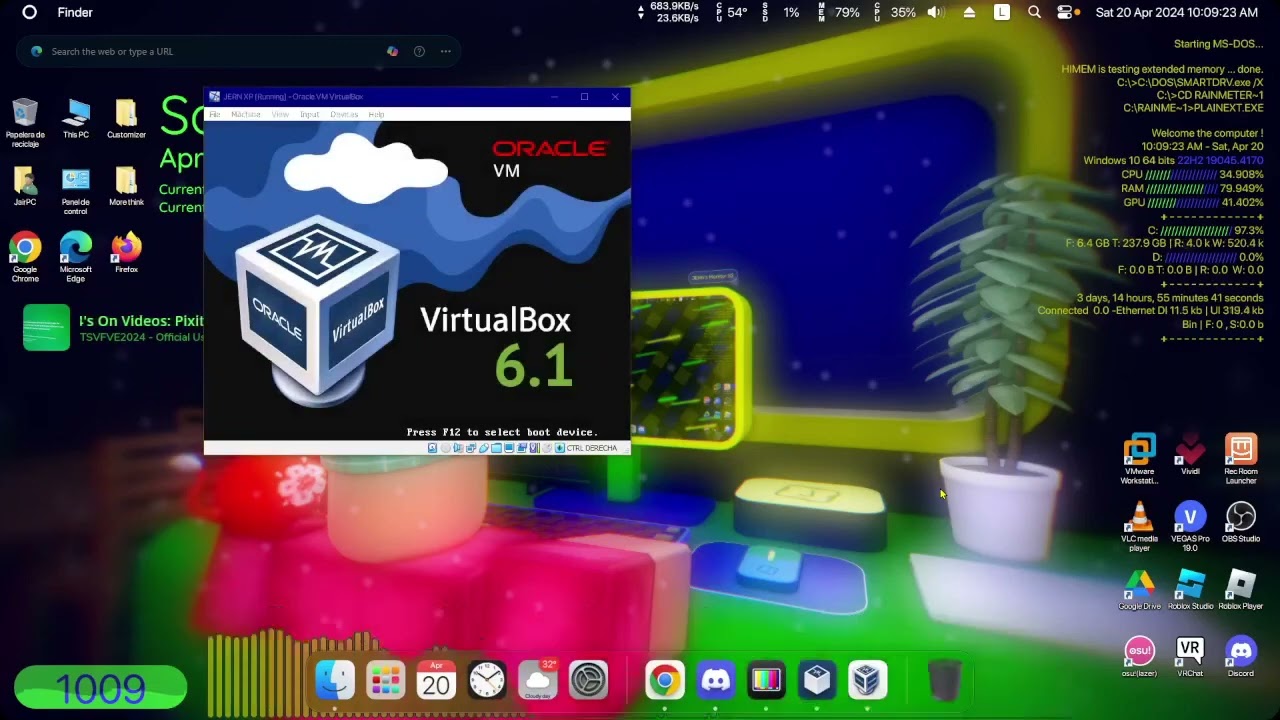This screenshot has height=720, width=1280.
Task: Open the Clock icon in the dock
Action: [x=487, y=681]
